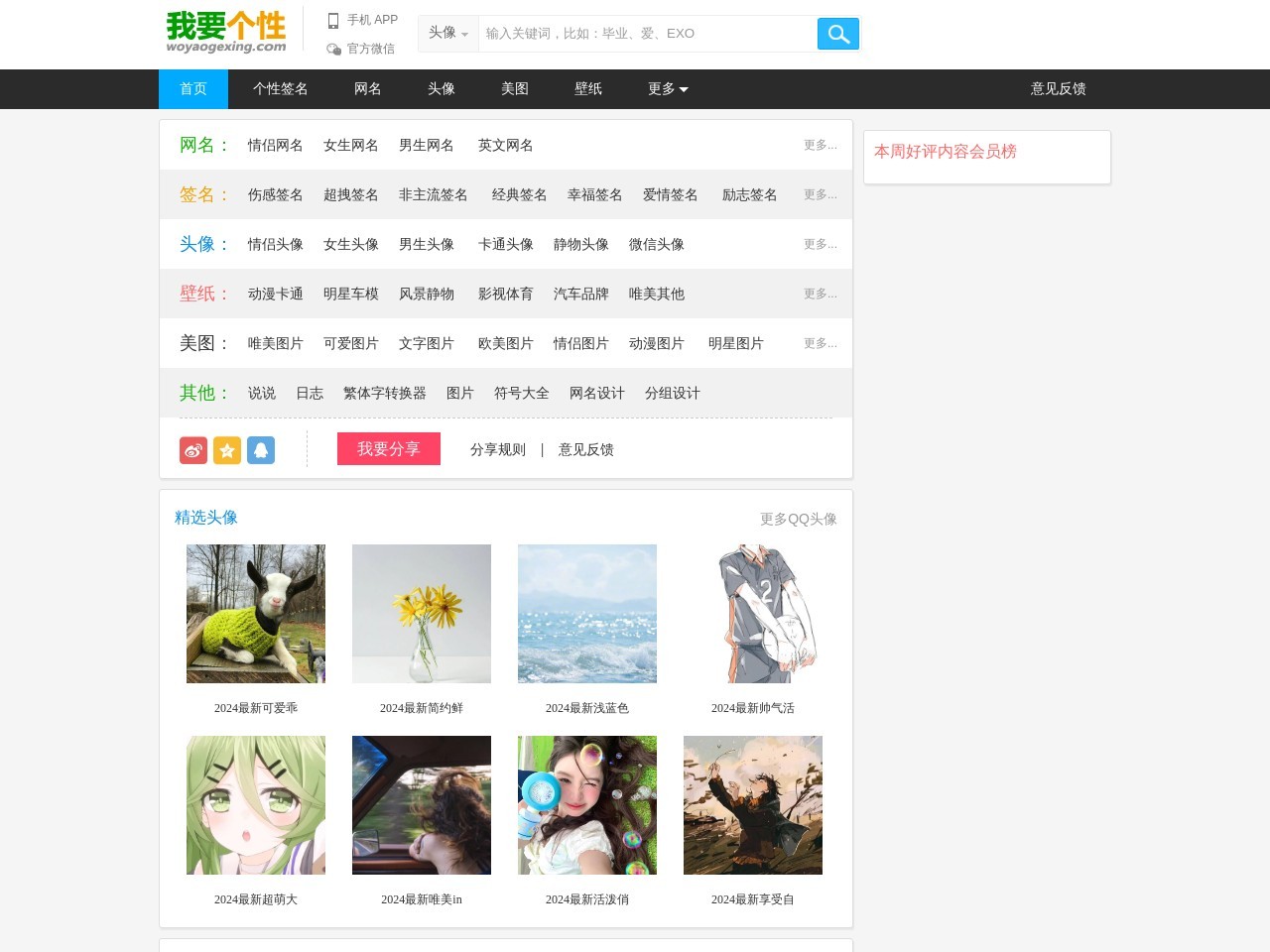Open the 官方微信 WeChat icon link
The image size is (1270, 952).
[x=333, y=49]
